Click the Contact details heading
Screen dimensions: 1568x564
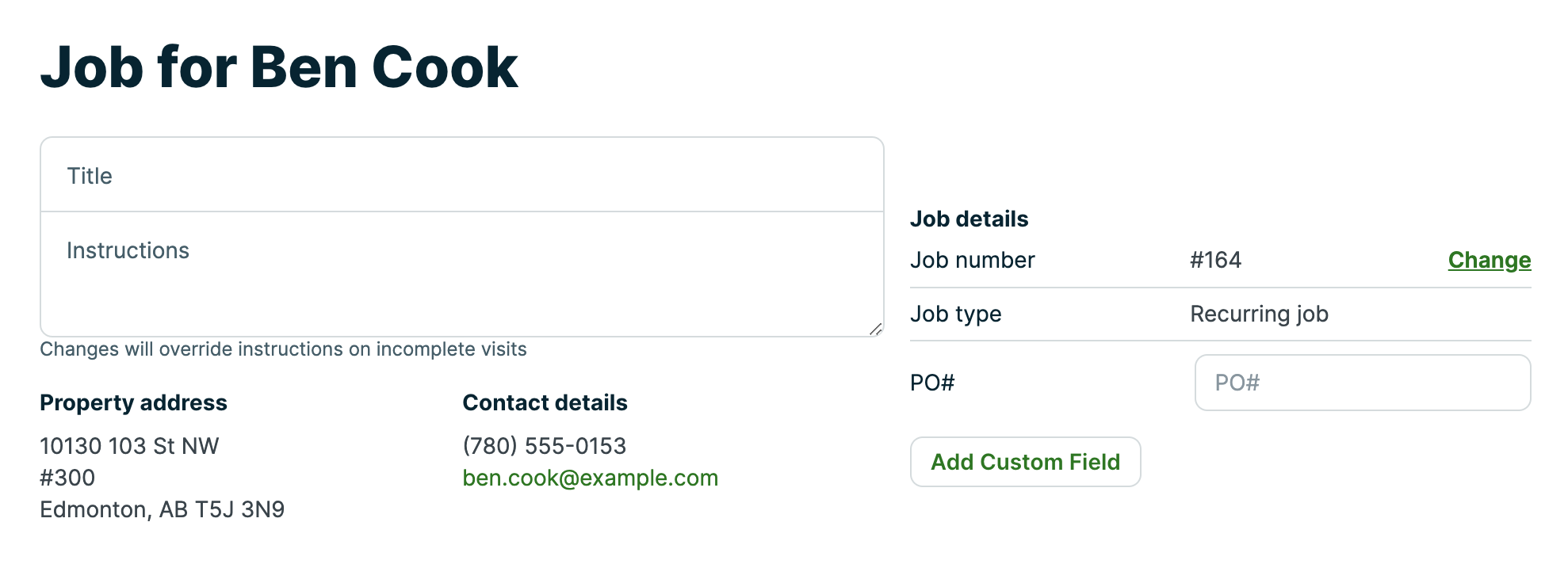point(545,402)
